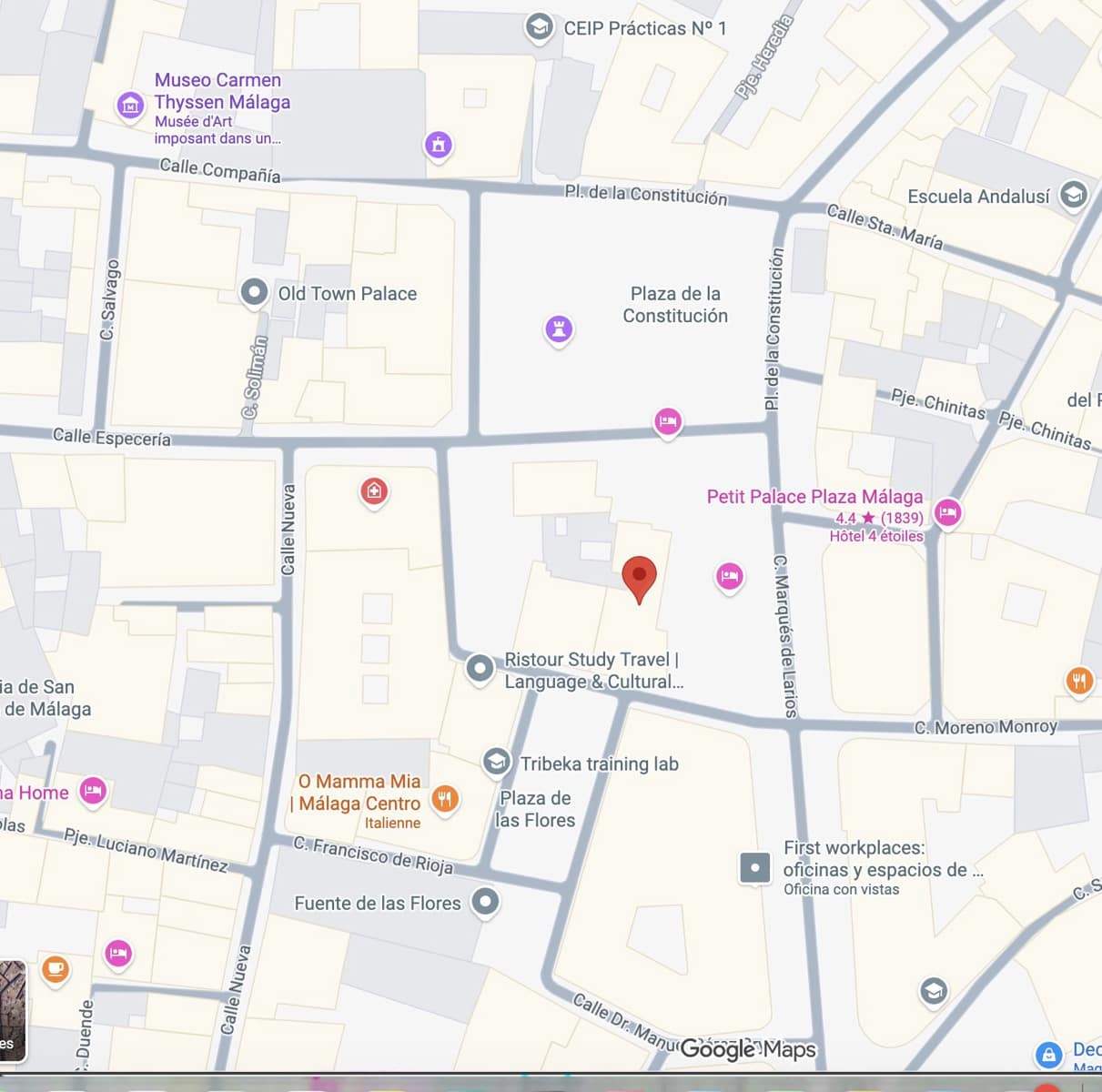The height and width of the screenshot is (1092, 1102).
Task: Click purple place-of-worship icon below Calle Compañía
Action: tap(439, 145)
